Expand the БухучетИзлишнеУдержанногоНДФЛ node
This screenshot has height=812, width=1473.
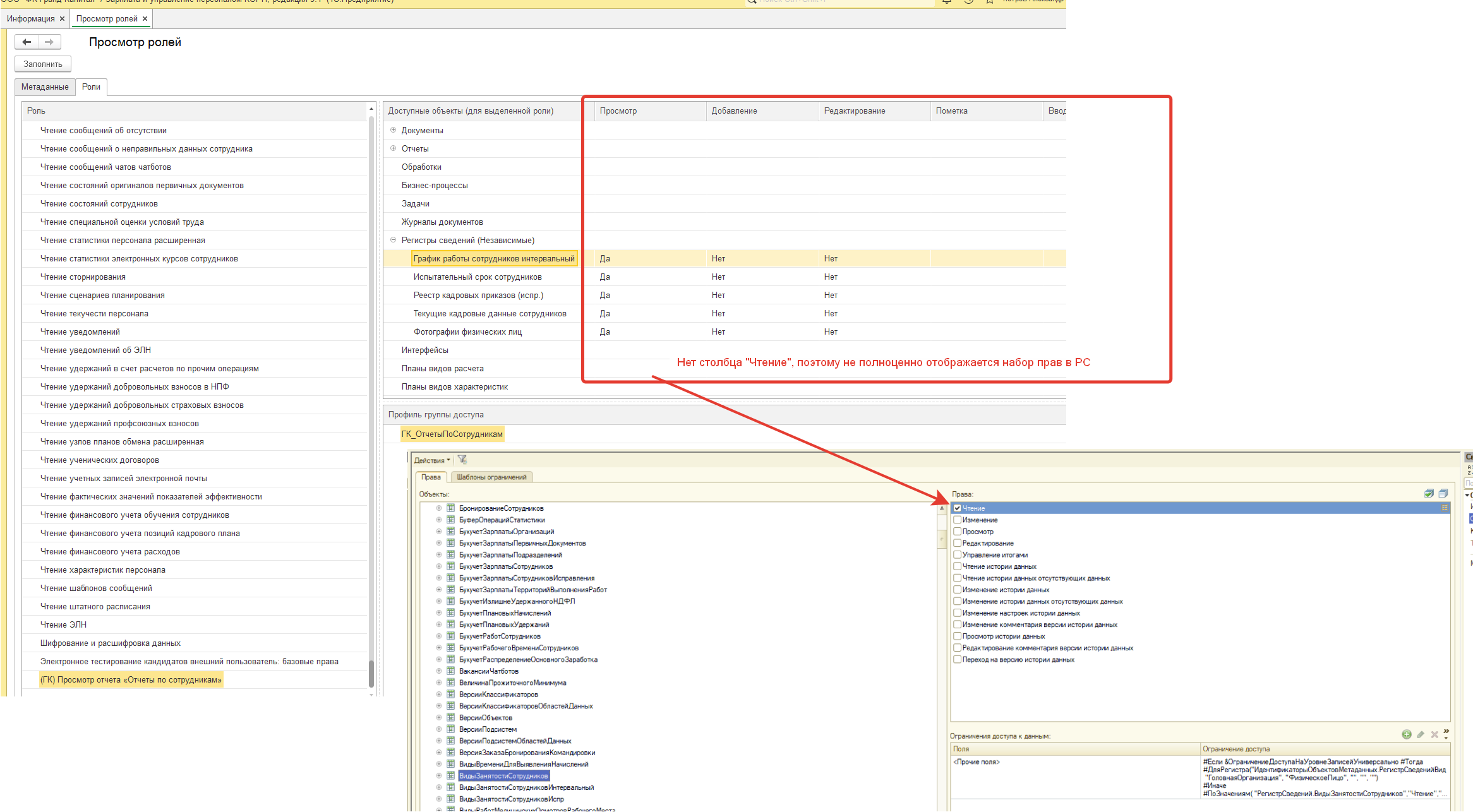439,601
